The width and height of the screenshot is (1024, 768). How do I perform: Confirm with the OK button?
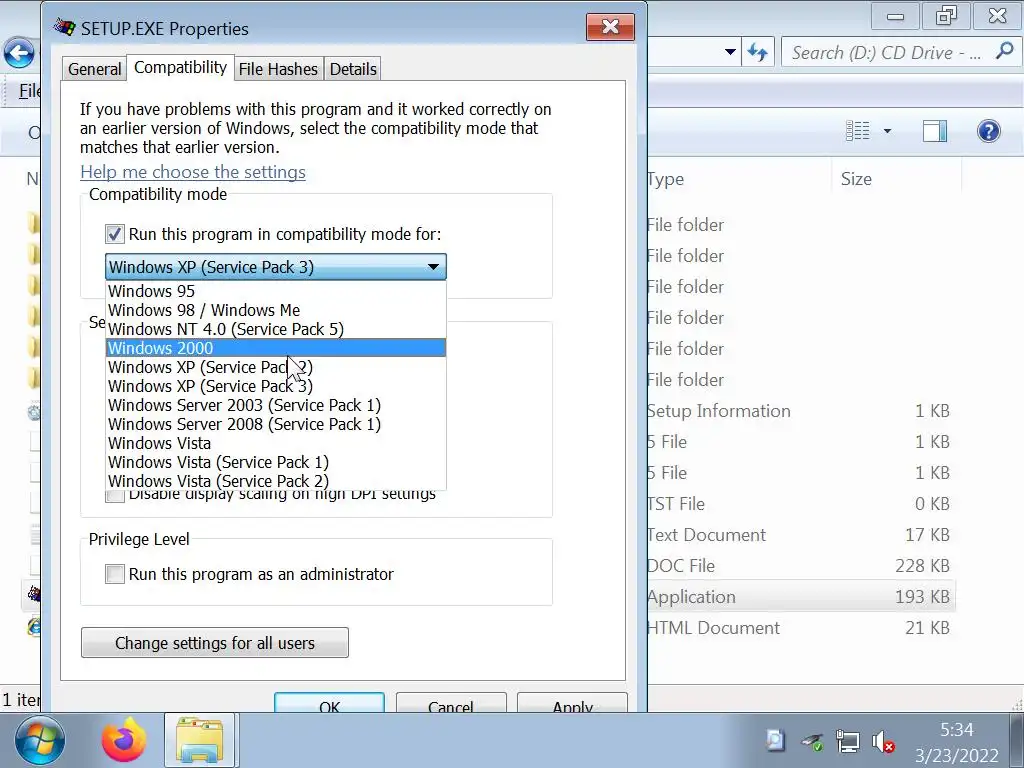(329, 703)
